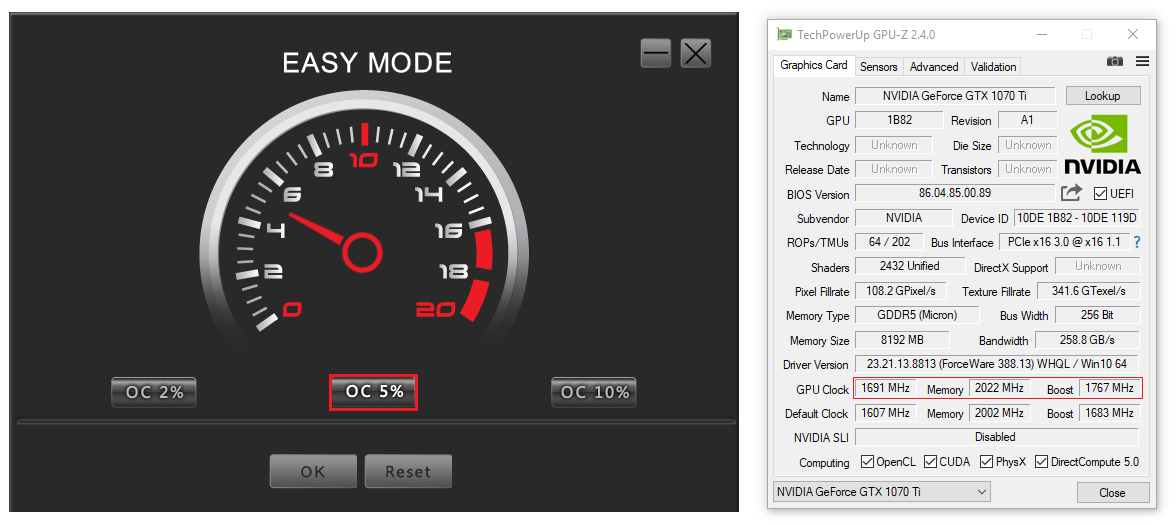Image resolution: width=1176 pixels, height=525 pixels.
Task: Click the Bus Width value 256 Bit
Action: pos(1097,315)
